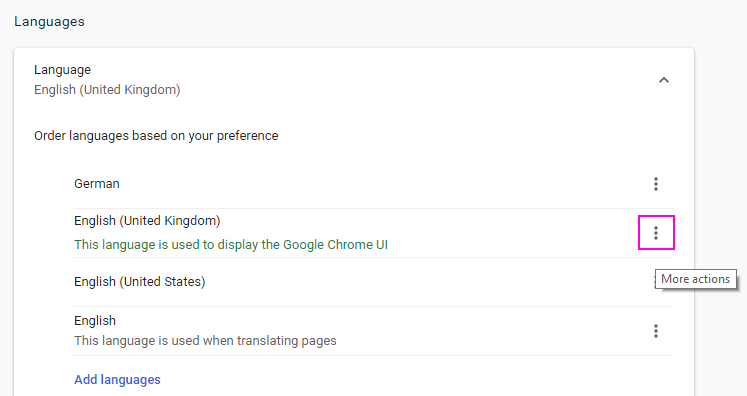Click the green Google Chrome UI note
The height and width of the screenshot is (396, 747).
coord(231,244)
